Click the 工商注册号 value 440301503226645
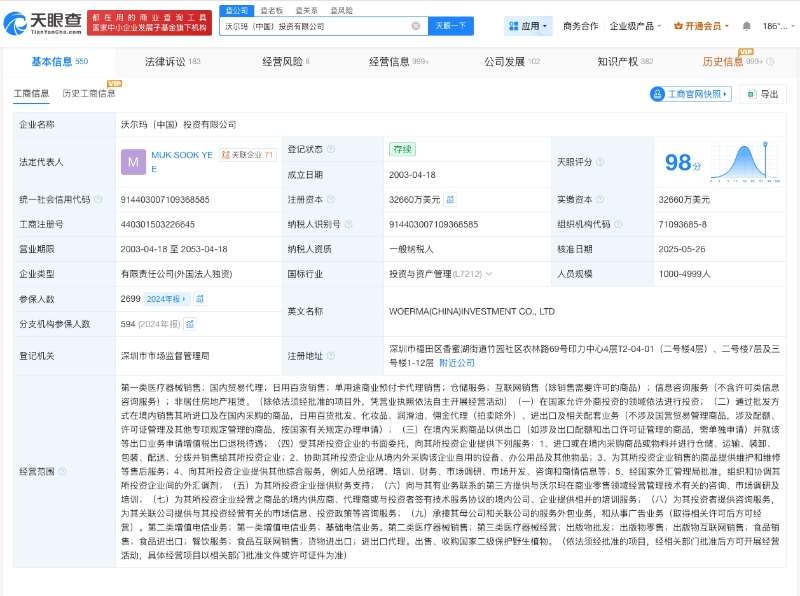The height and width of the screenshot is (596, 800). click(x=158, y=225)
